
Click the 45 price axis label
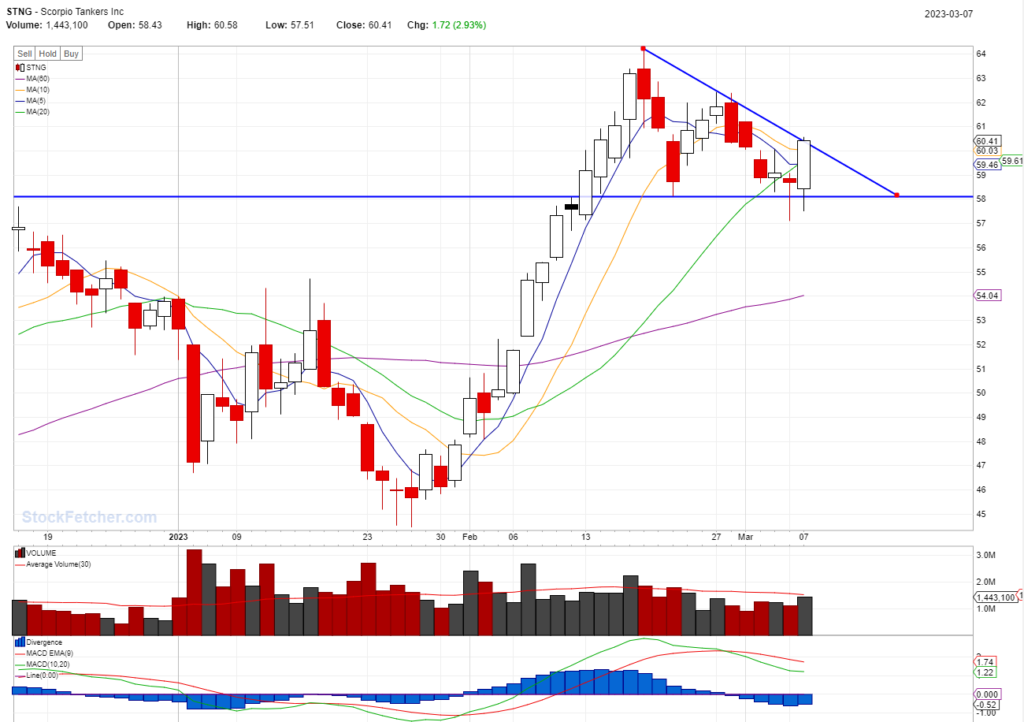pos(981,514)
